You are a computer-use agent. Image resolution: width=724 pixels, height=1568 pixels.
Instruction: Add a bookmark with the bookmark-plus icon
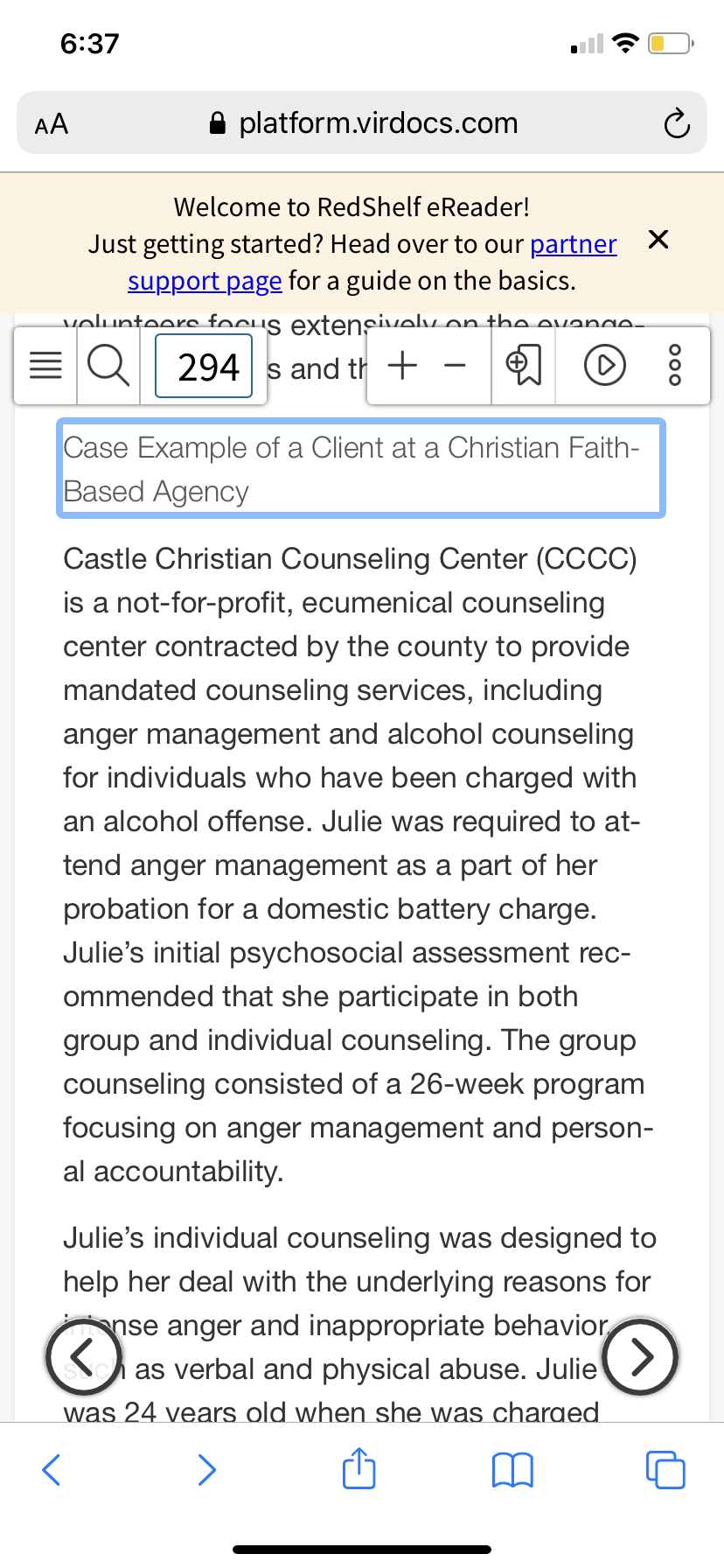(x=524, y=366)
